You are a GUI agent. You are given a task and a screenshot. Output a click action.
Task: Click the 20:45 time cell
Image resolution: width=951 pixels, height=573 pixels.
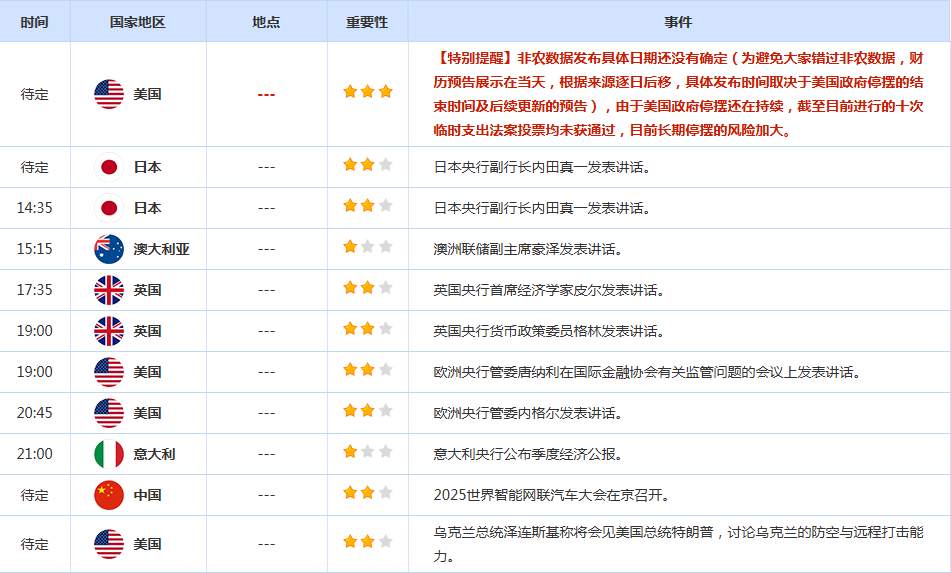point(35,413)
